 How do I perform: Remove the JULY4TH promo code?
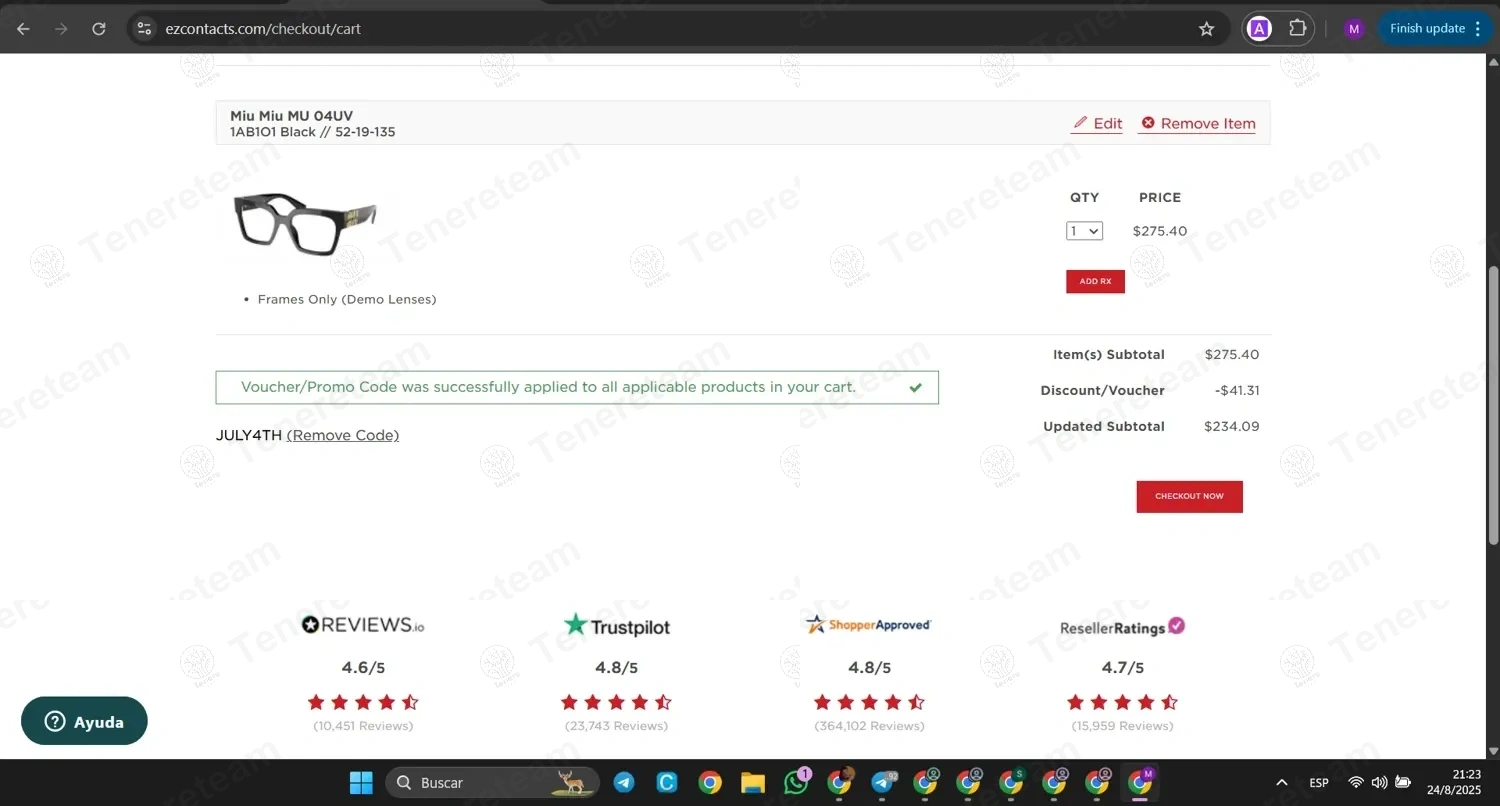tap(342, 435)
